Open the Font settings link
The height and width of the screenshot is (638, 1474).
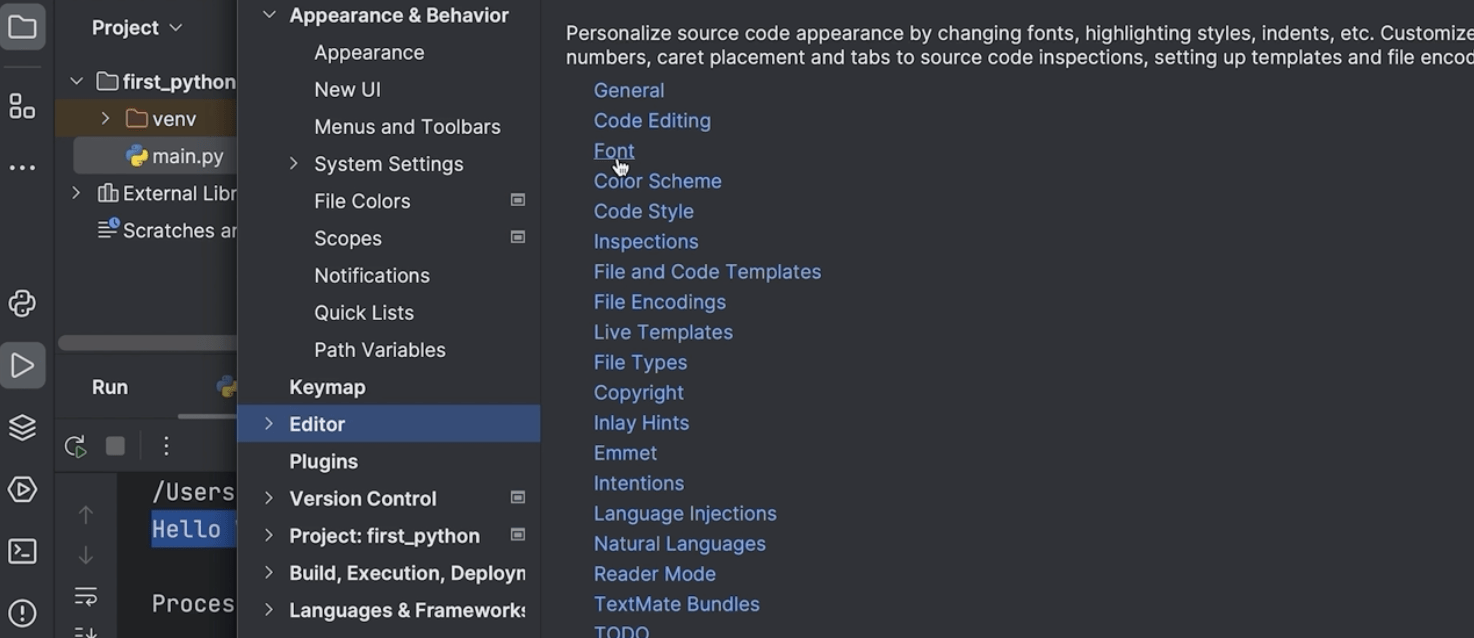614,151
